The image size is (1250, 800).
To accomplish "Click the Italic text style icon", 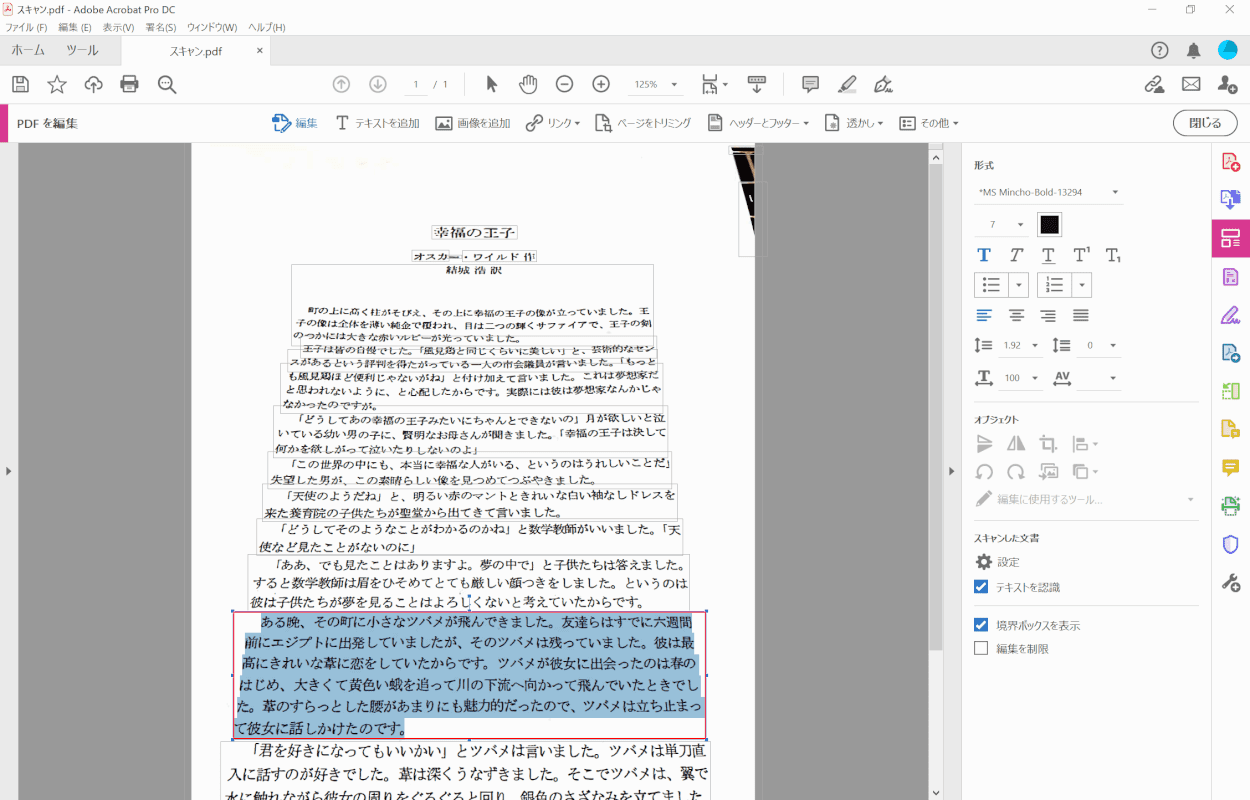I will (1016, 255).
